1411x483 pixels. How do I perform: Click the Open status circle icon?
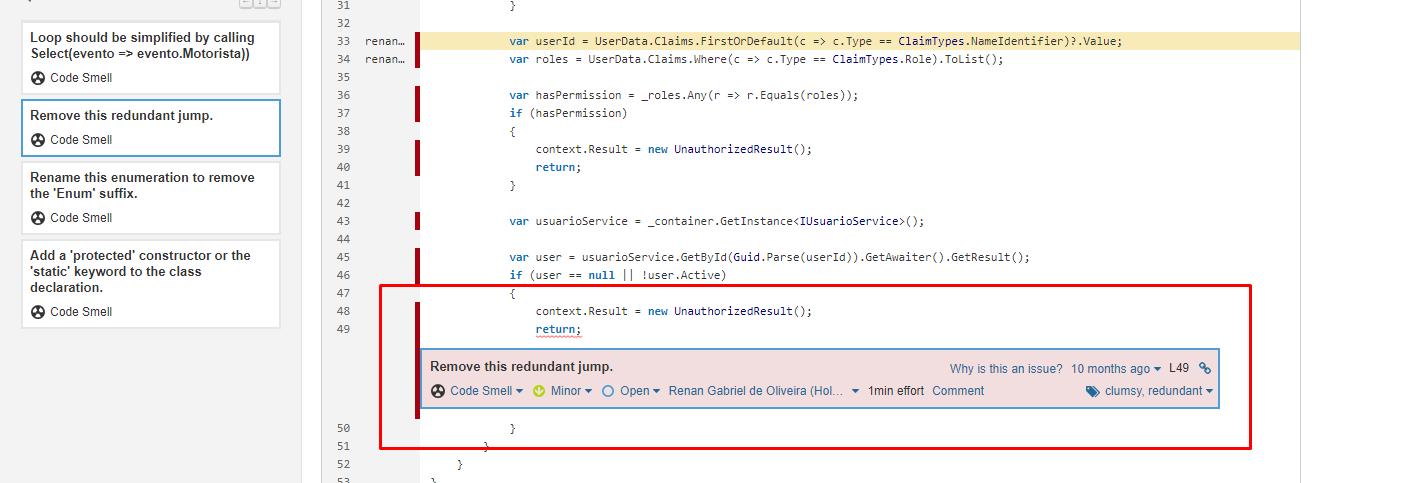608,391
